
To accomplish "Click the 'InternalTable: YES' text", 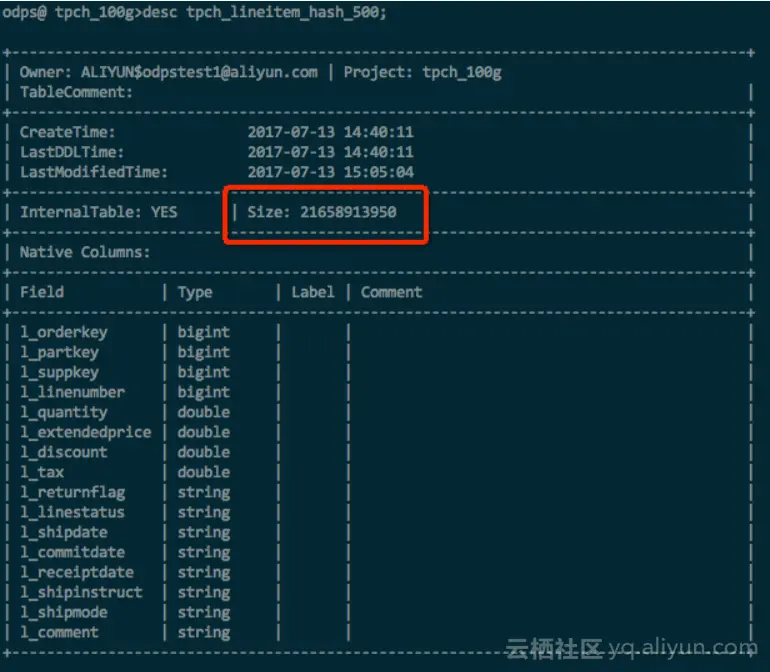I will click(x=98, y=212).
